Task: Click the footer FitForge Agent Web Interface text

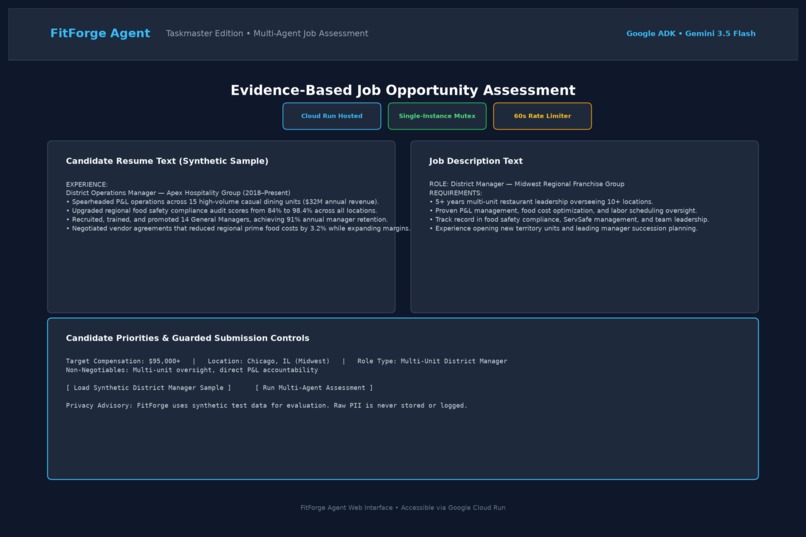Action: [402, 508]
